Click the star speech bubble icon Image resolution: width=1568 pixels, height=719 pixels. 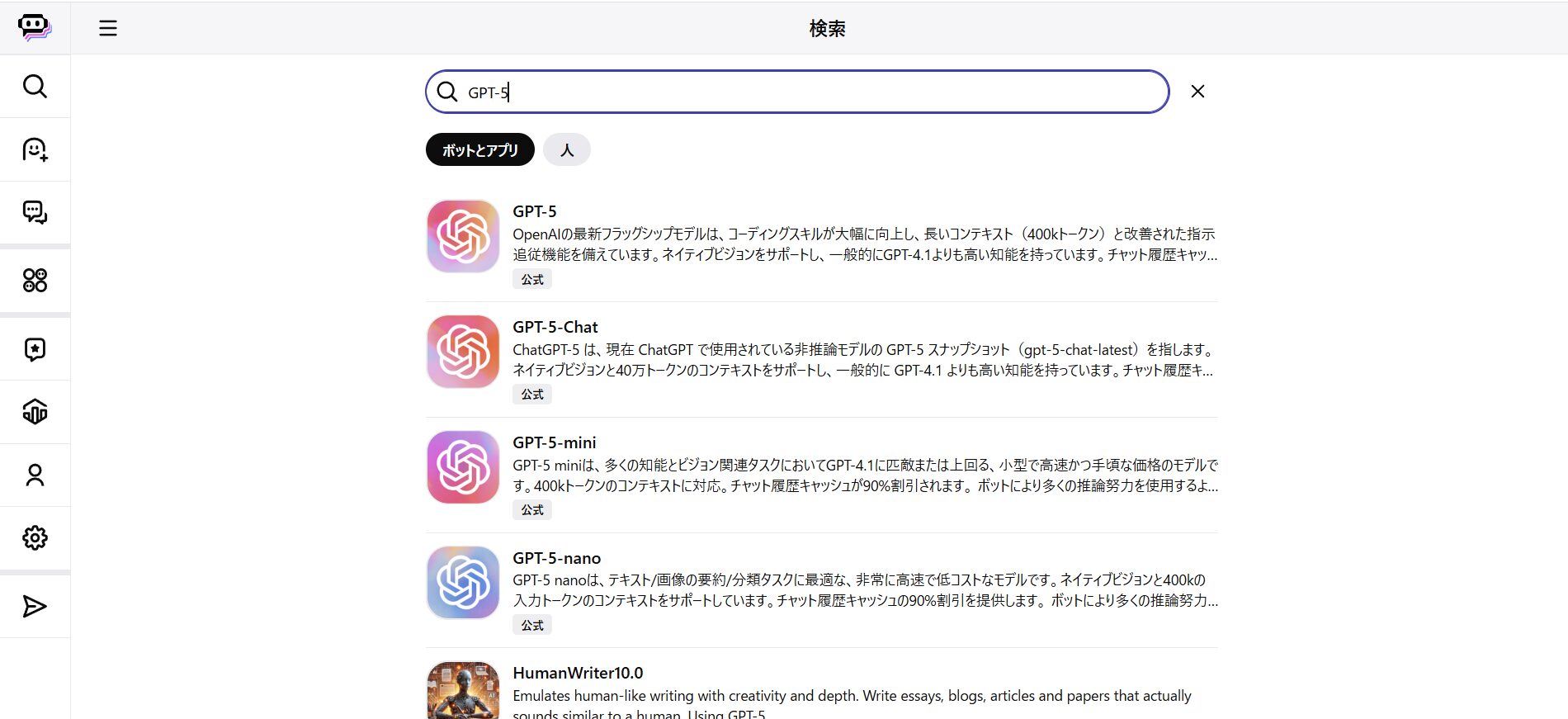[35, 349]
